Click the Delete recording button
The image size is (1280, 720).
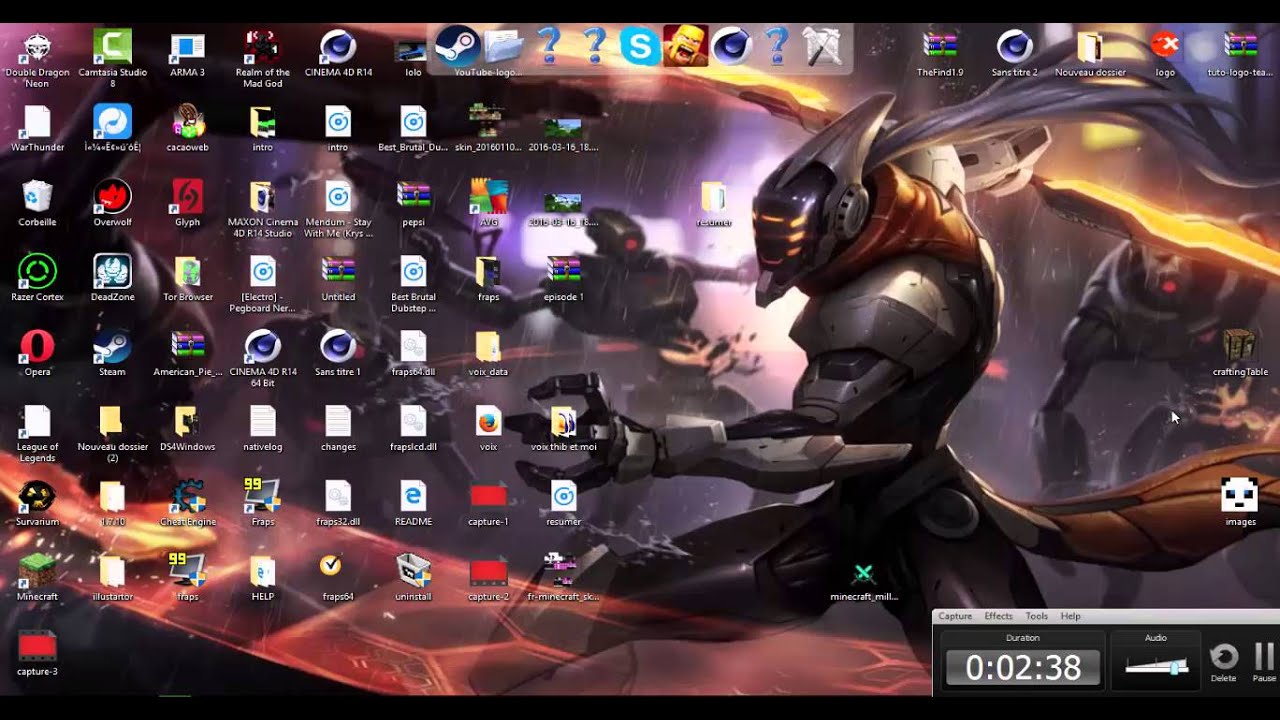tap(1224, 661)
